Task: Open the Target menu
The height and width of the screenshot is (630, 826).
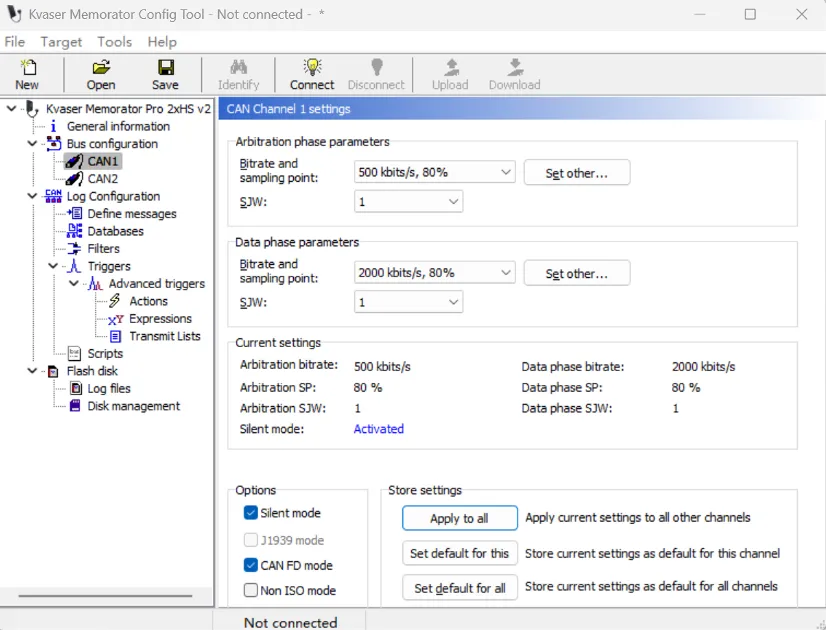Action: pos(61,42)
